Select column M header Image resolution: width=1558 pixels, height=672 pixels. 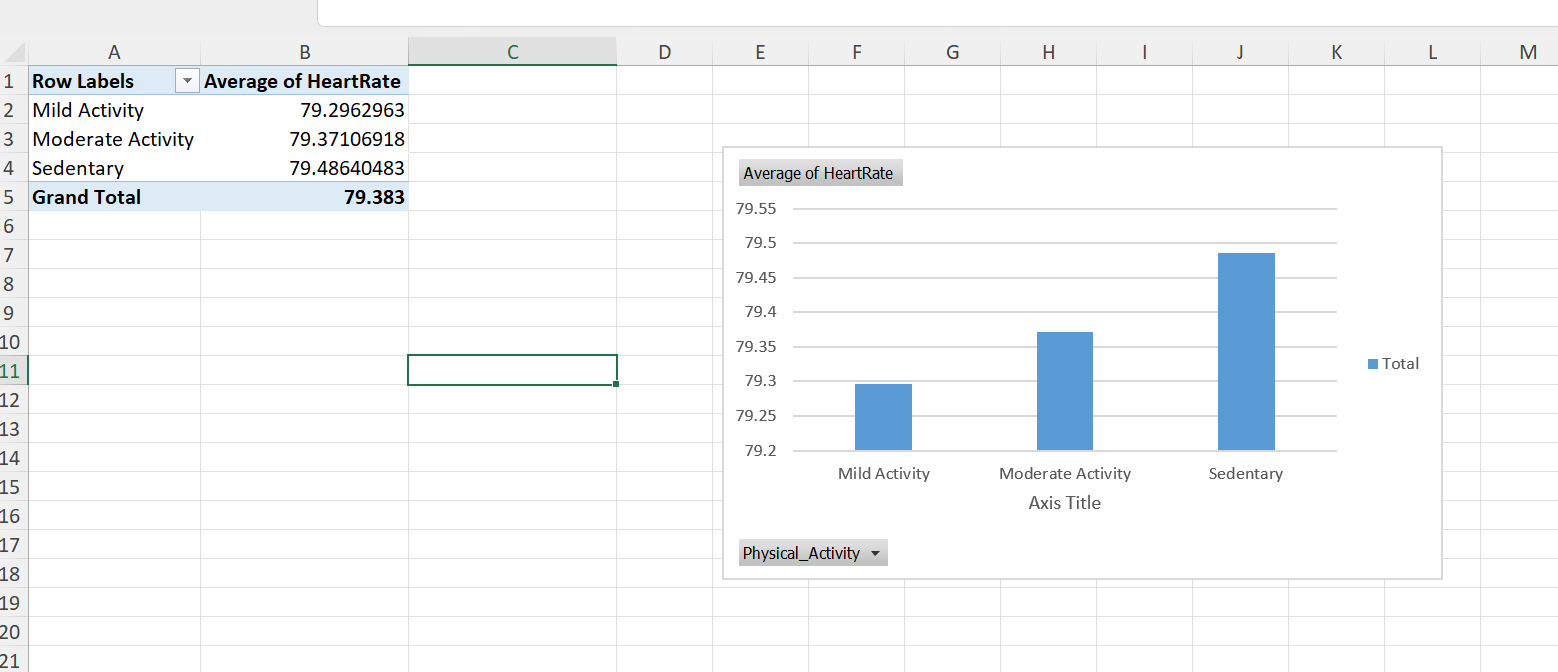[x=1528, y=51]
